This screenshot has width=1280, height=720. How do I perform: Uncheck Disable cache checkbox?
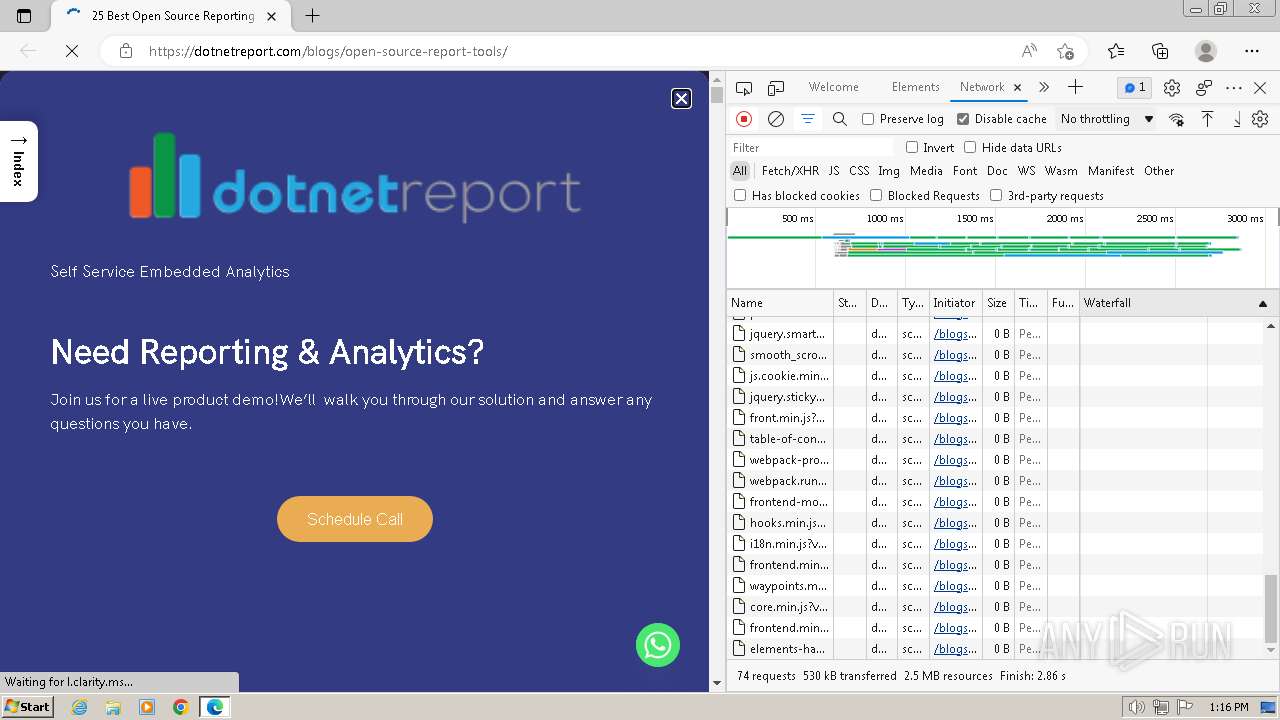963,119
